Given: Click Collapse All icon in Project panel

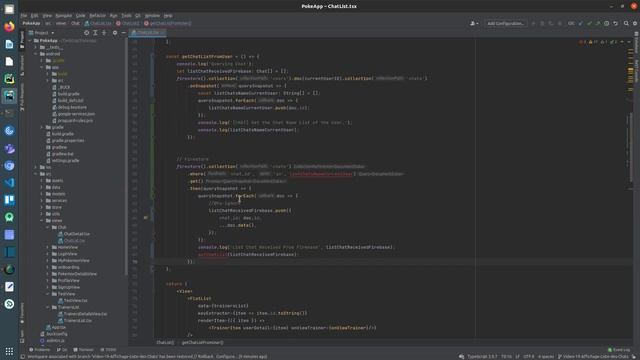Looking at the screenshot, I should tap(104, 33).
